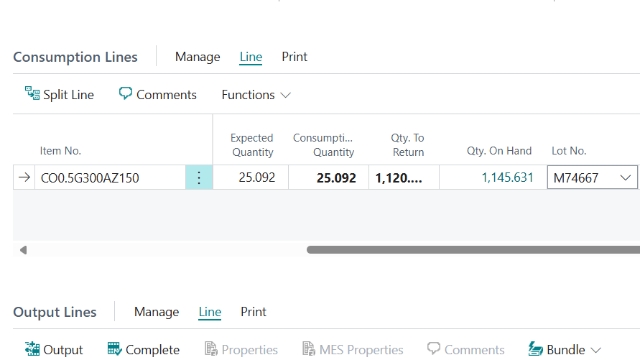Click the MES Properties icon
Viewport: 640px width, 360px height.
(309, 349)
